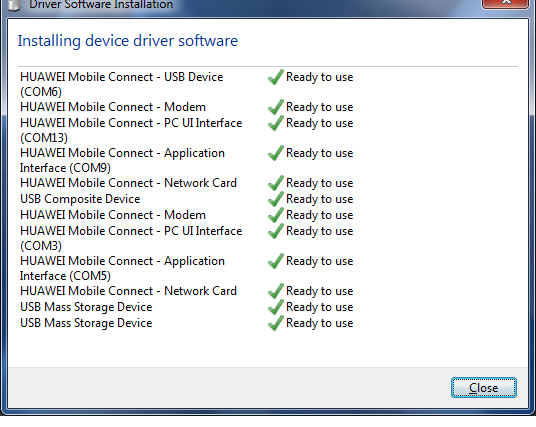Click checkmark beside last USB Mass Storage Device
The height and width of the screenshot is (427, 536).
pyautogui.click(x=276, y=323)
